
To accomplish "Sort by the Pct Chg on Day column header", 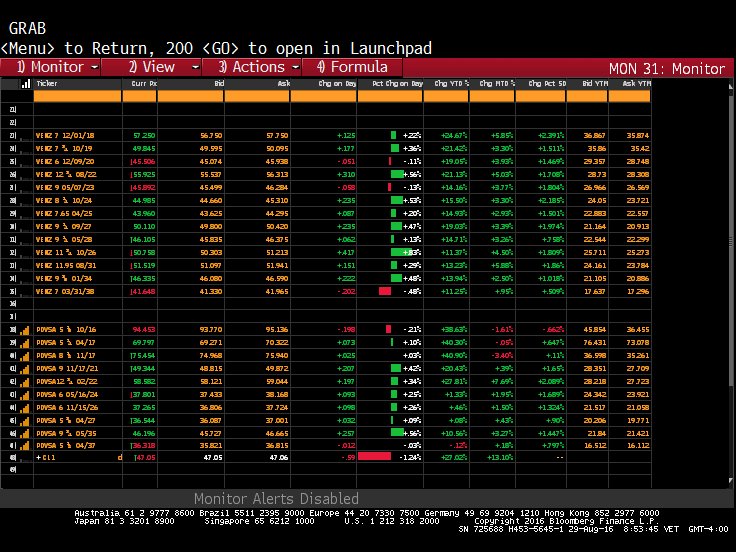I will click(398, 84).
